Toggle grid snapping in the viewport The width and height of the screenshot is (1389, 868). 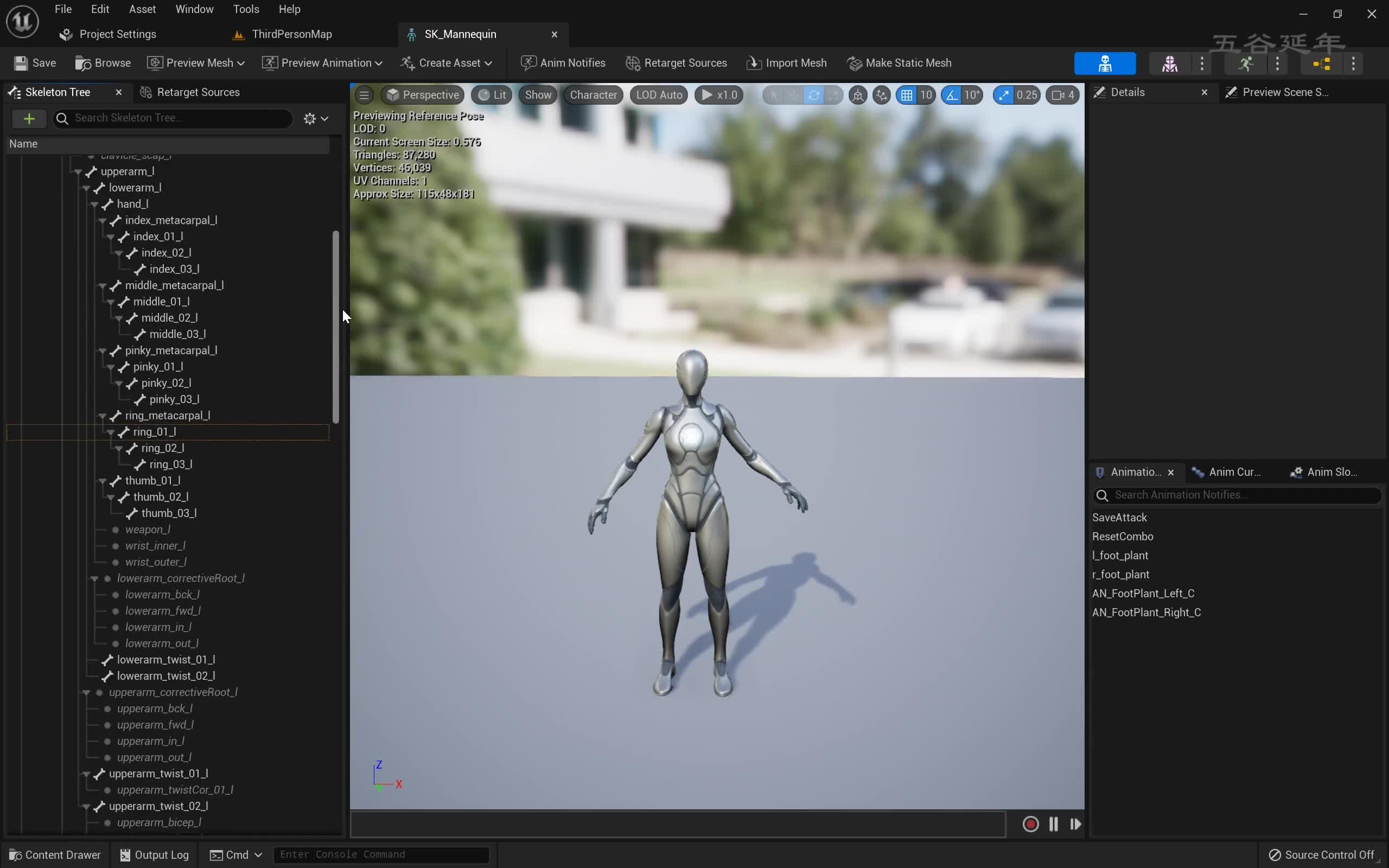(906, 95)
